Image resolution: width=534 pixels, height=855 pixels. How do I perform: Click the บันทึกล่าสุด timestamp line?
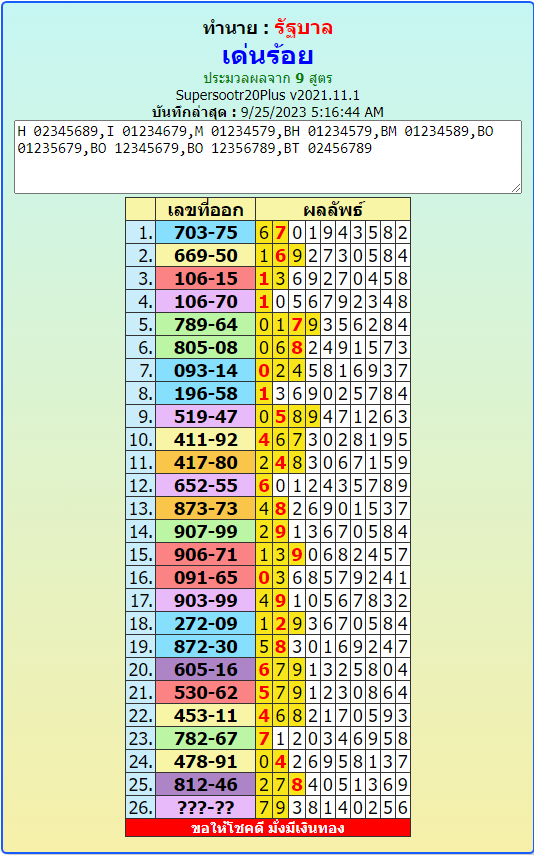pyautogui.click(x=267, y=112)
